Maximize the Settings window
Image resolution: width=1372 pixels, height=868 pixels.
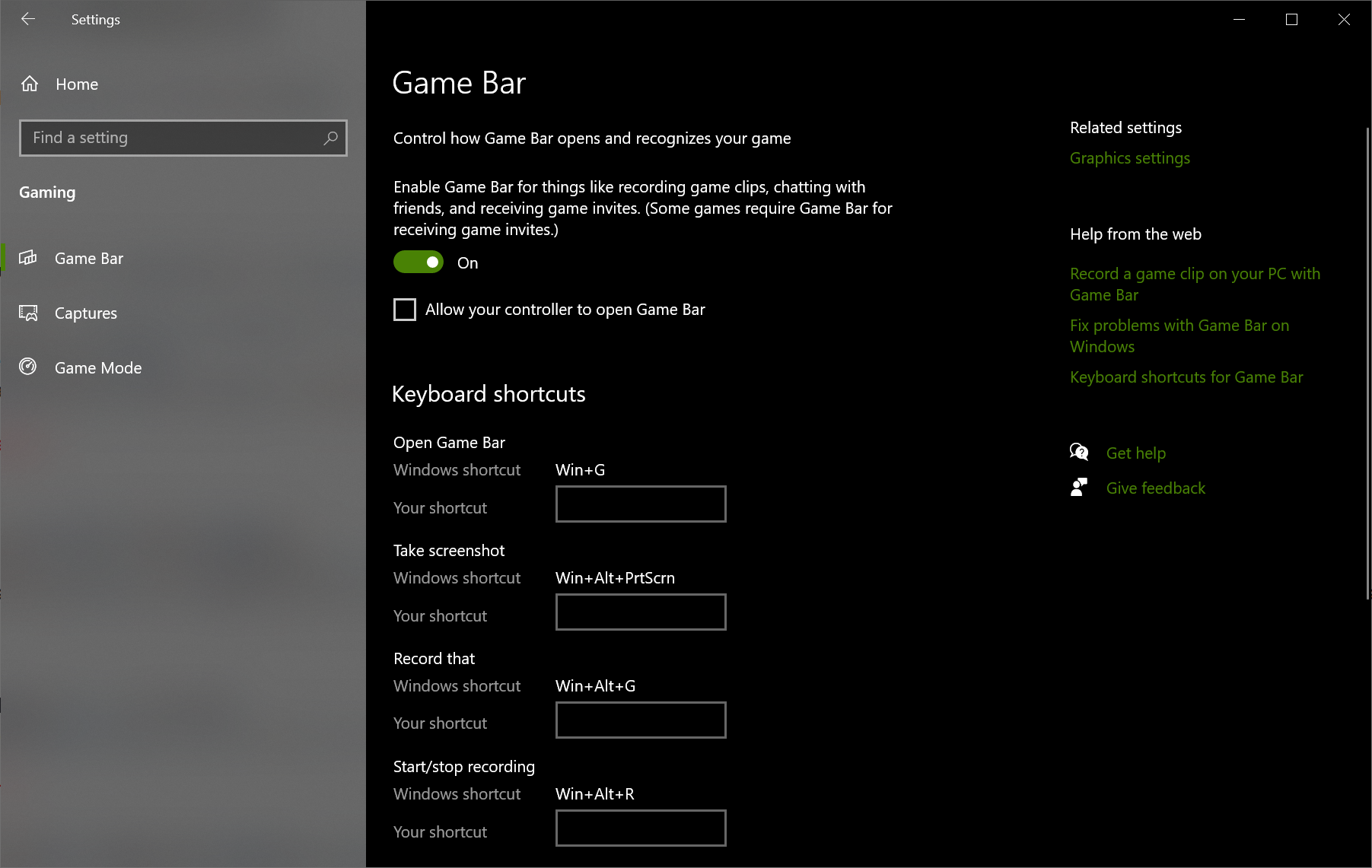(x=1291, y=19)
